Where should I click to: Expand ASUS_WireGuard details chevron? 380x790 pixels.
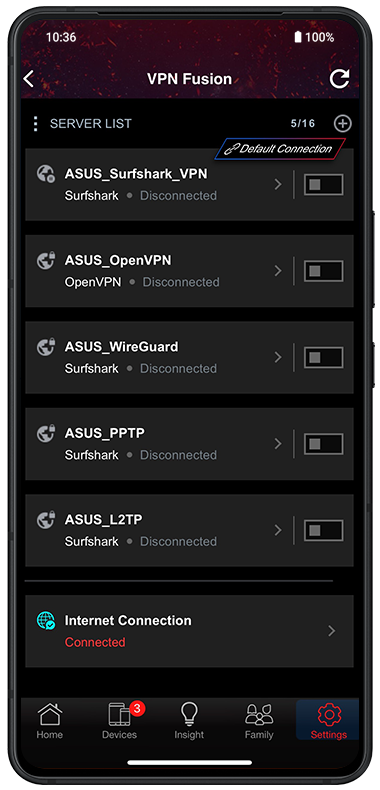pos(278,358)
